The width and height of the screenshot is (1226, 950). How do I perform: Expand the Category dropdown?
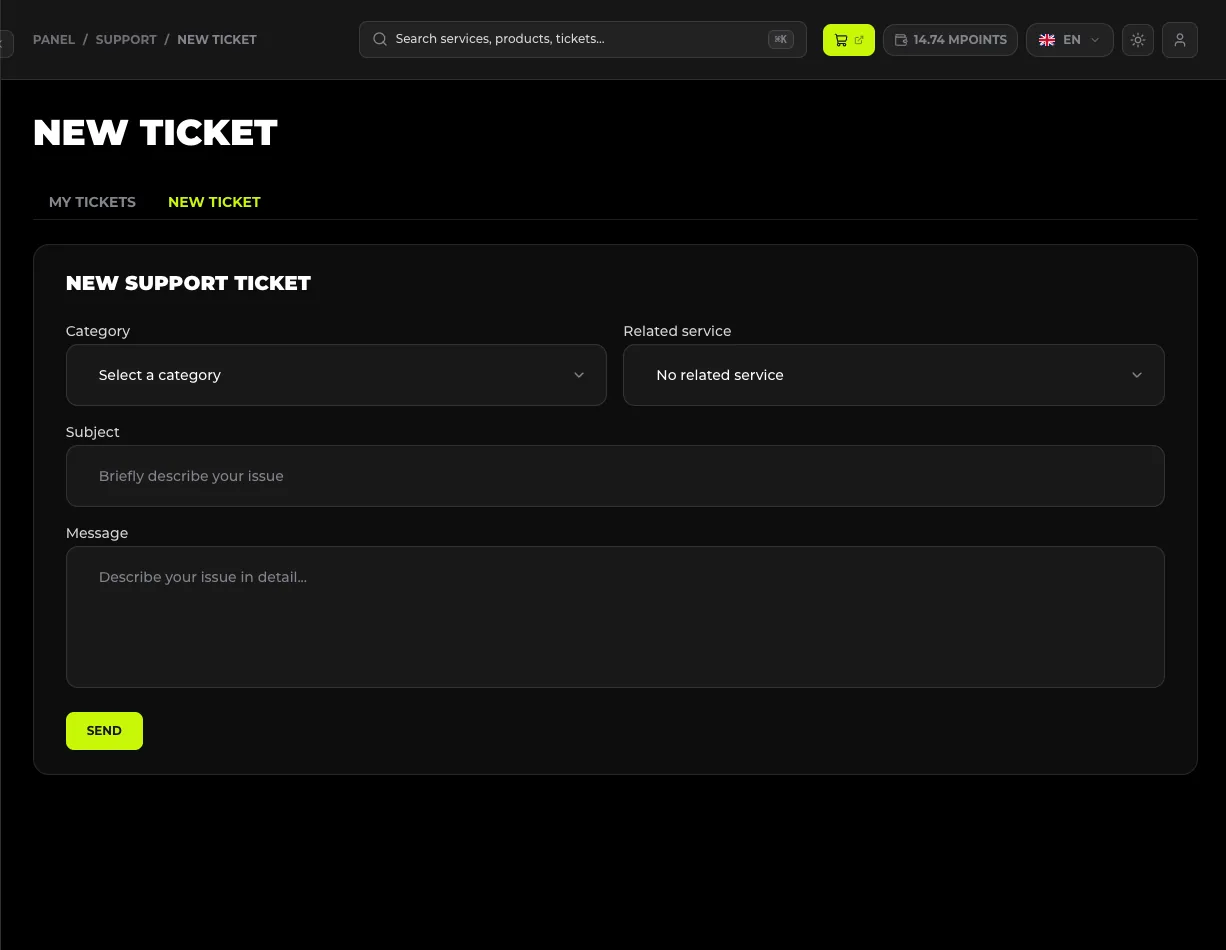(336, 375)
